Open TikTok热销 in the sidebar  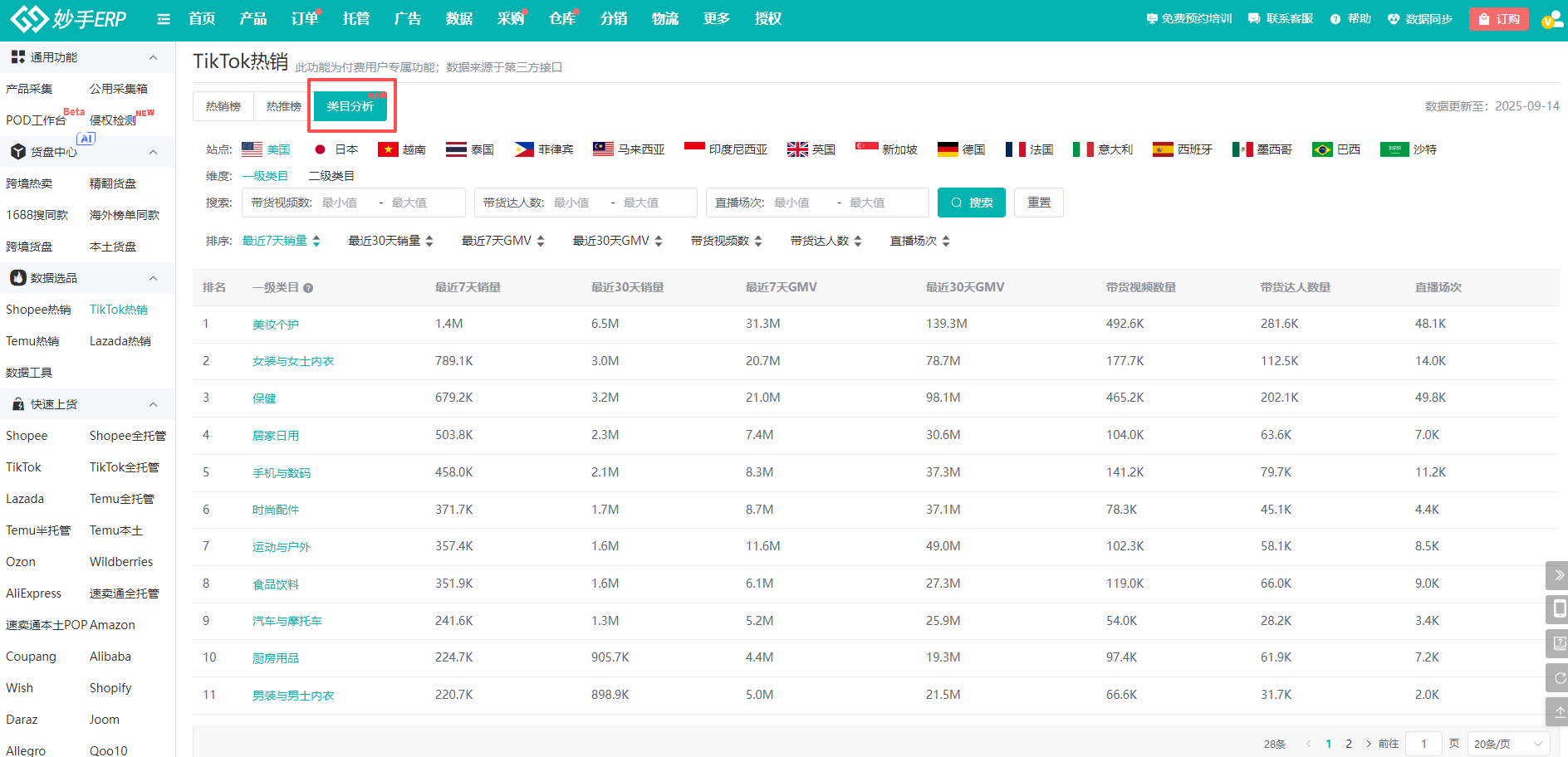119,310
